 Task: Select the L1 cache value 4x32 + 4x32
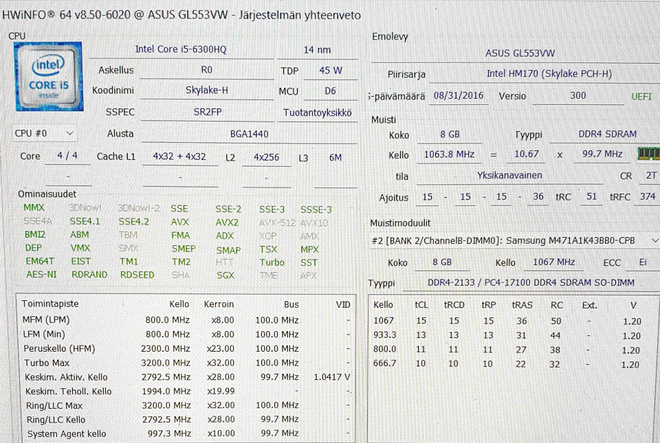[180, 157]
